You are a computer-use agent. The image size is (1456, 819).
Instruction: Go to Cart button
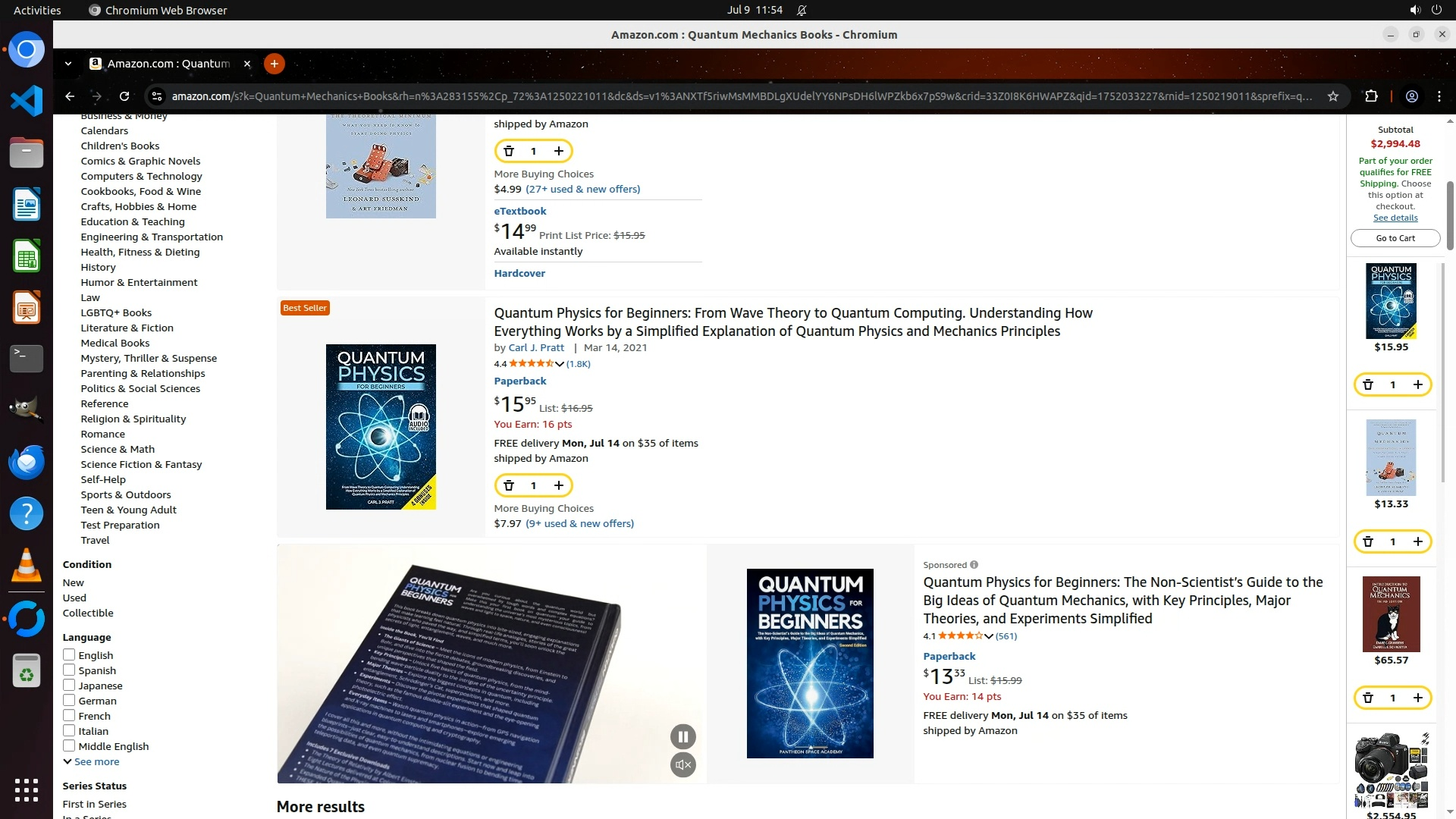tap(1395, 238)
